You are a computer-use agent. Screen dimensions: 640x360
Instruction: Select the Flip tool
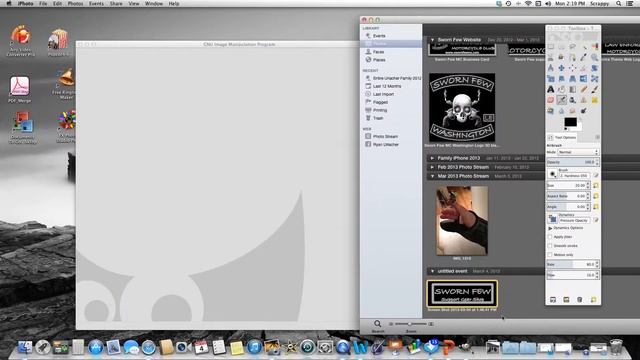583,78
